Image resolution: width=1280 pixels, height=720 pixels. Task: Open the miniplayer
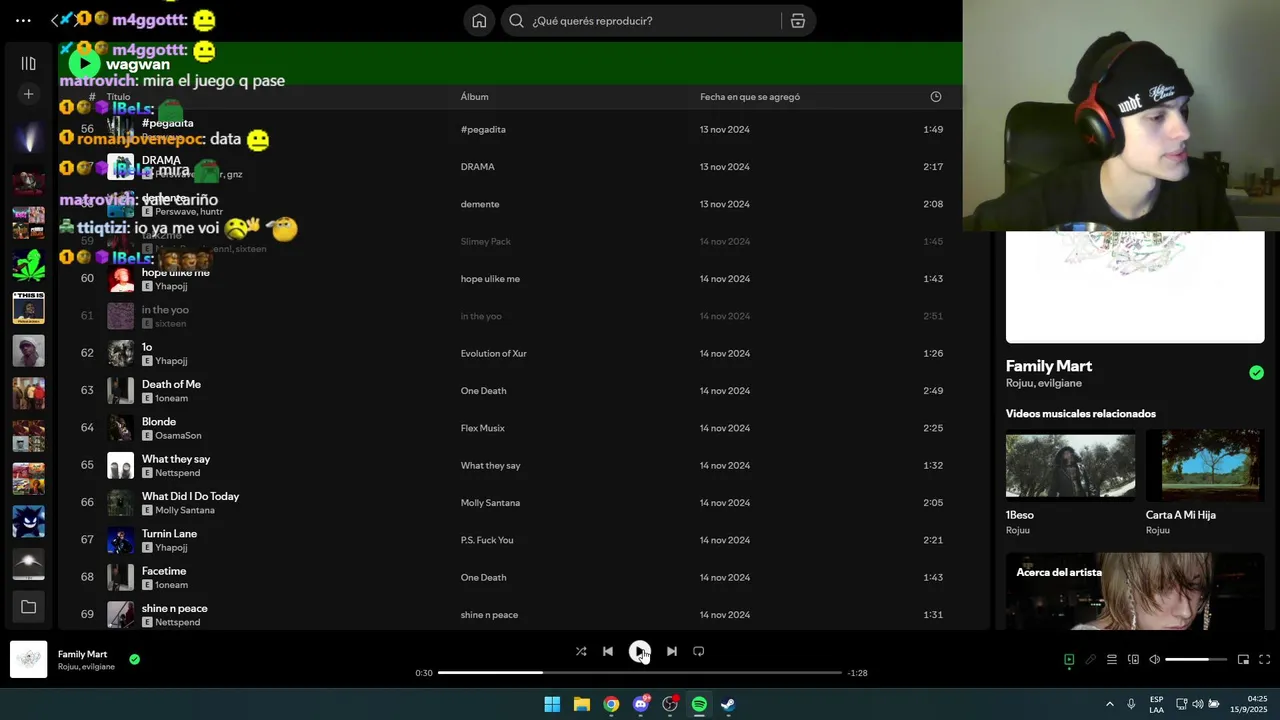point(1243,660)
